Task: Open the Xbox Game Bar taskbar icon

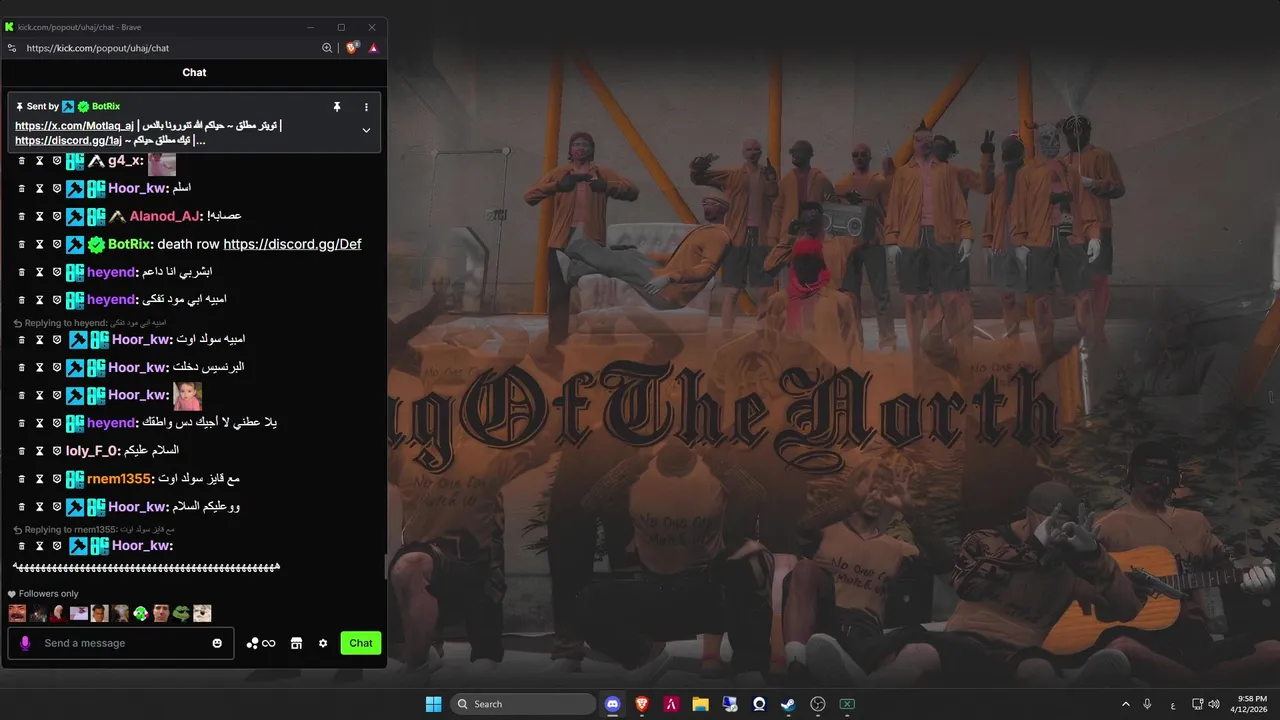Action: pos(847,704)
